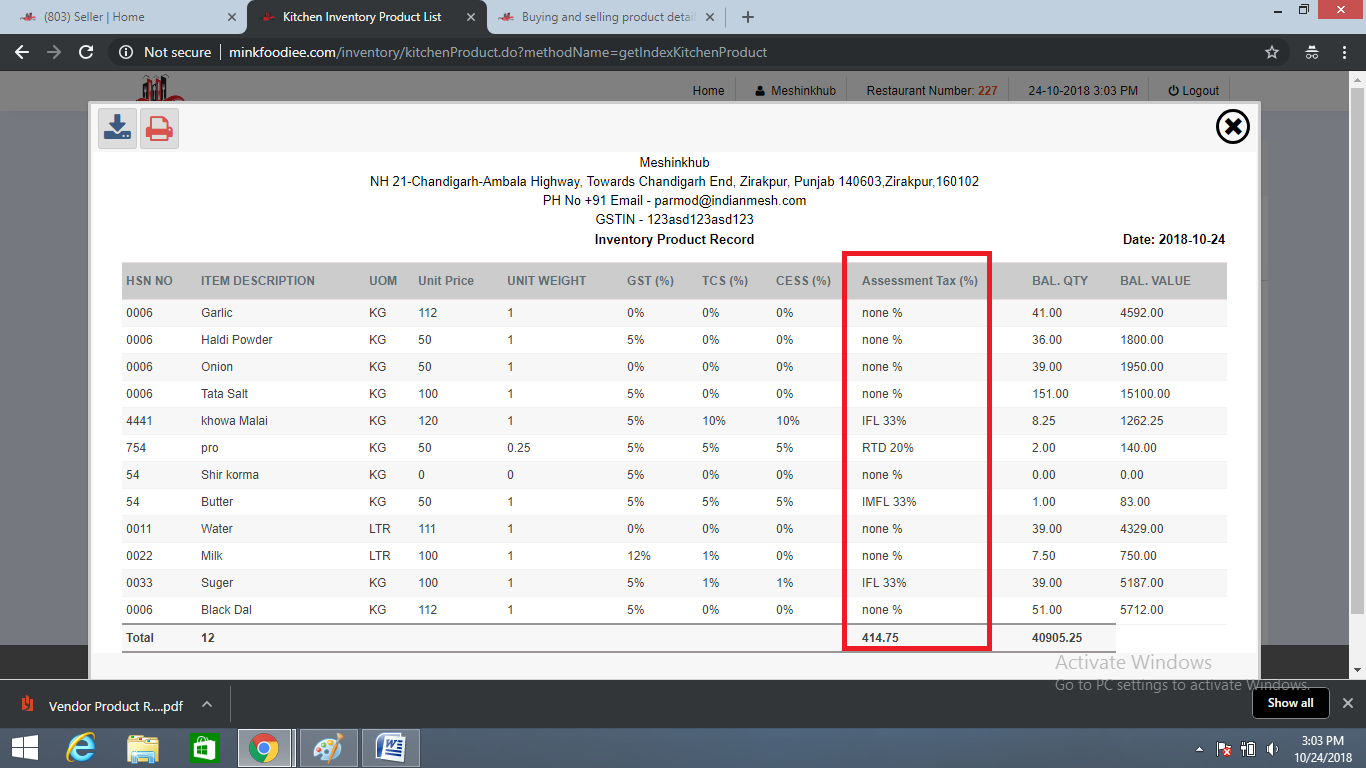Open File Explorer from taskbar

click(x=143, y=748)
